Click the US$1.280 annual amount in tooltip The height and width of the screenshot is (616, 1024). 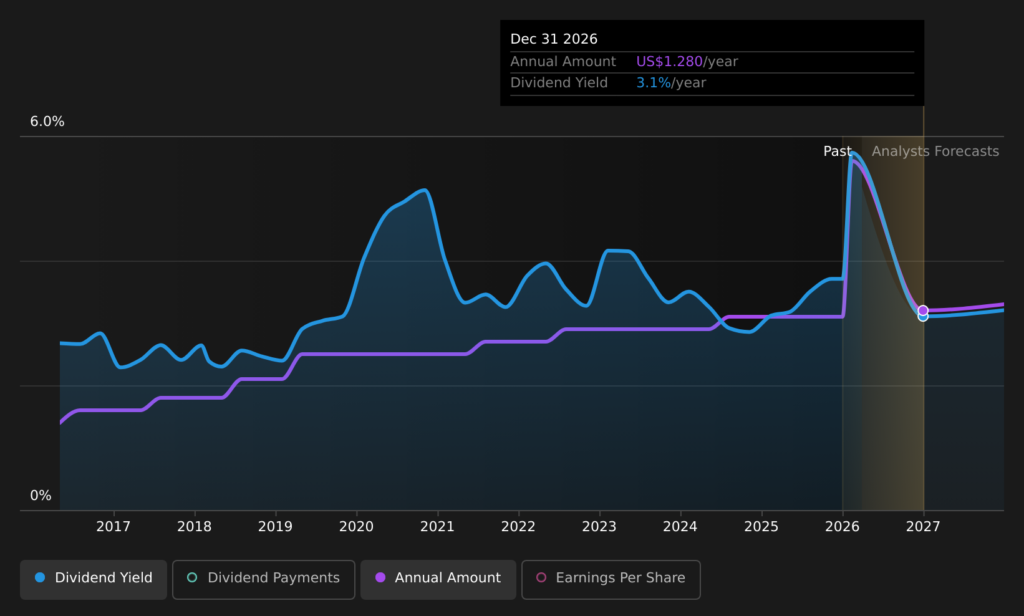click(668, 62)
